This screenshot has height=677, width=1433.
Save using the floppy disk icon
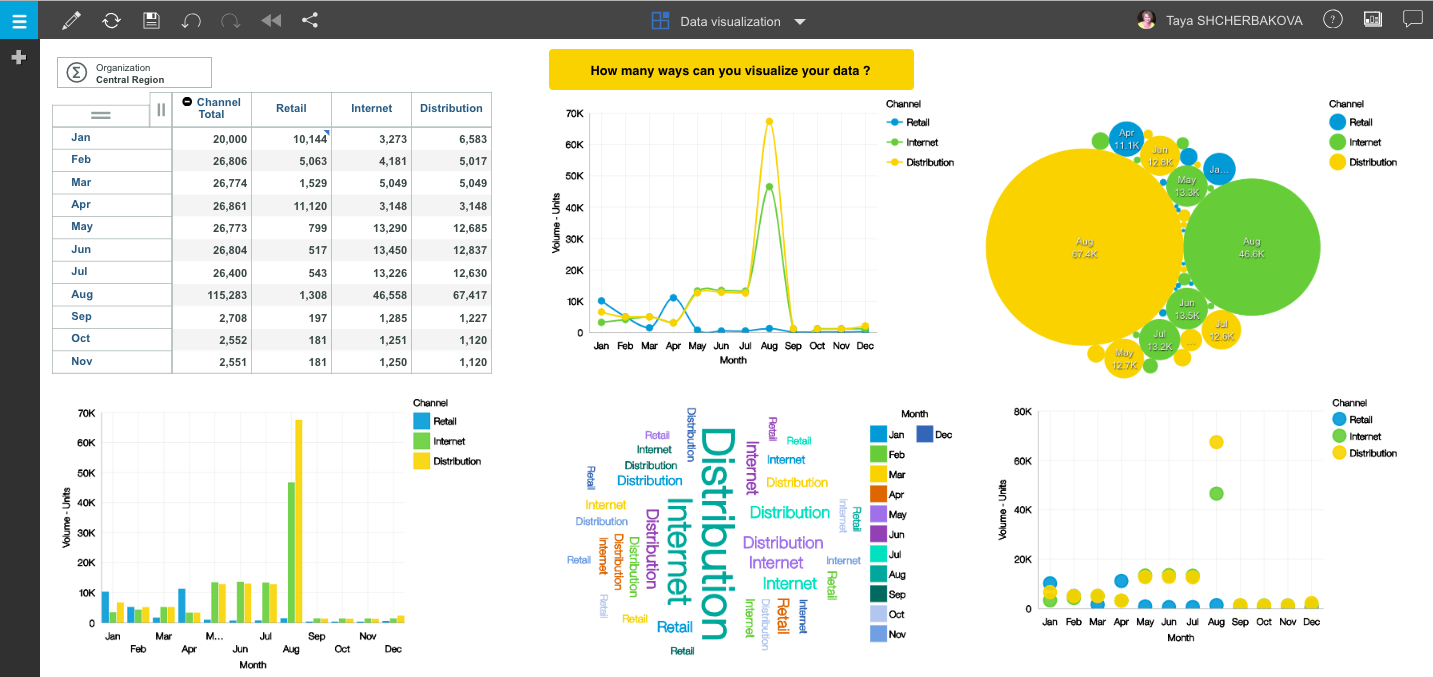(x=151, y=20)
